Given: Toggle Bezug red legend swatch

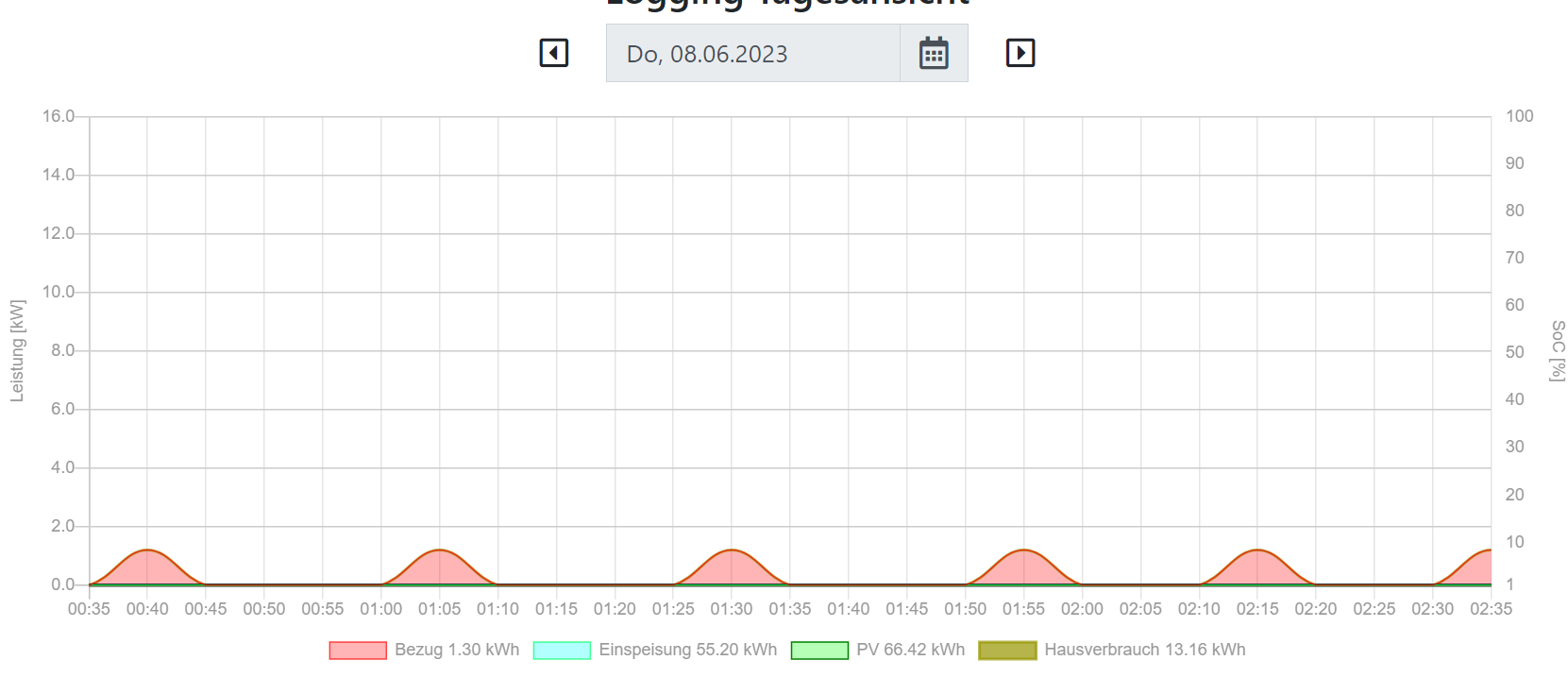Looking at the screenshot, I should coord(358,651).
